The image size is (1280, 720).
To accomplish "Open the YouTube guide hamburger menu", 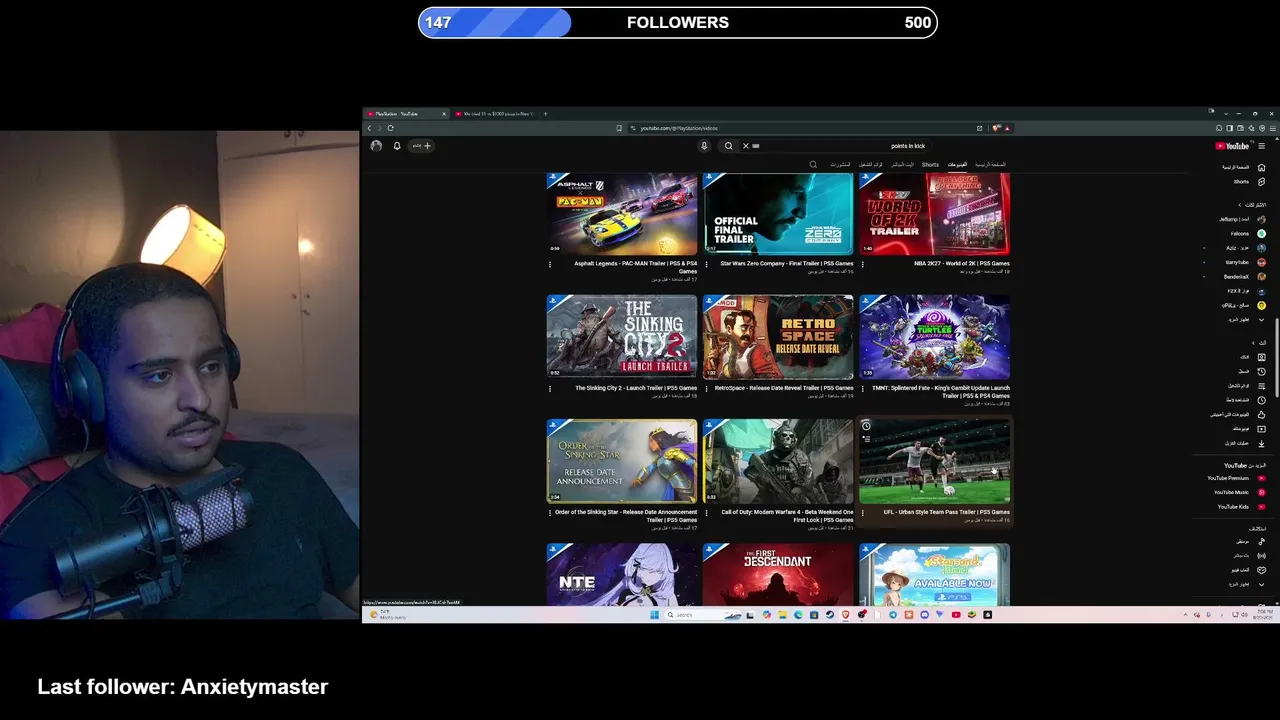I will point(1261,146).
